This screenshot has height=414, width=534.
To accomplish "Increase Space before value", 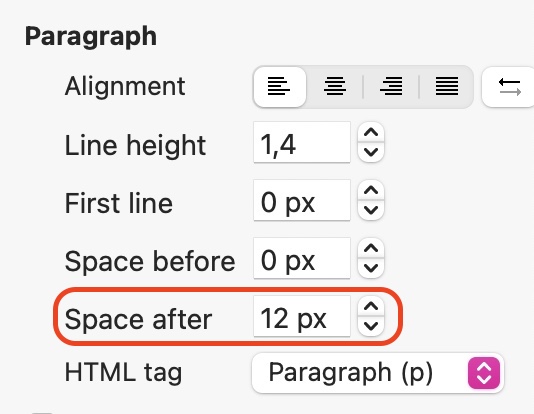I will pos(371,249).
